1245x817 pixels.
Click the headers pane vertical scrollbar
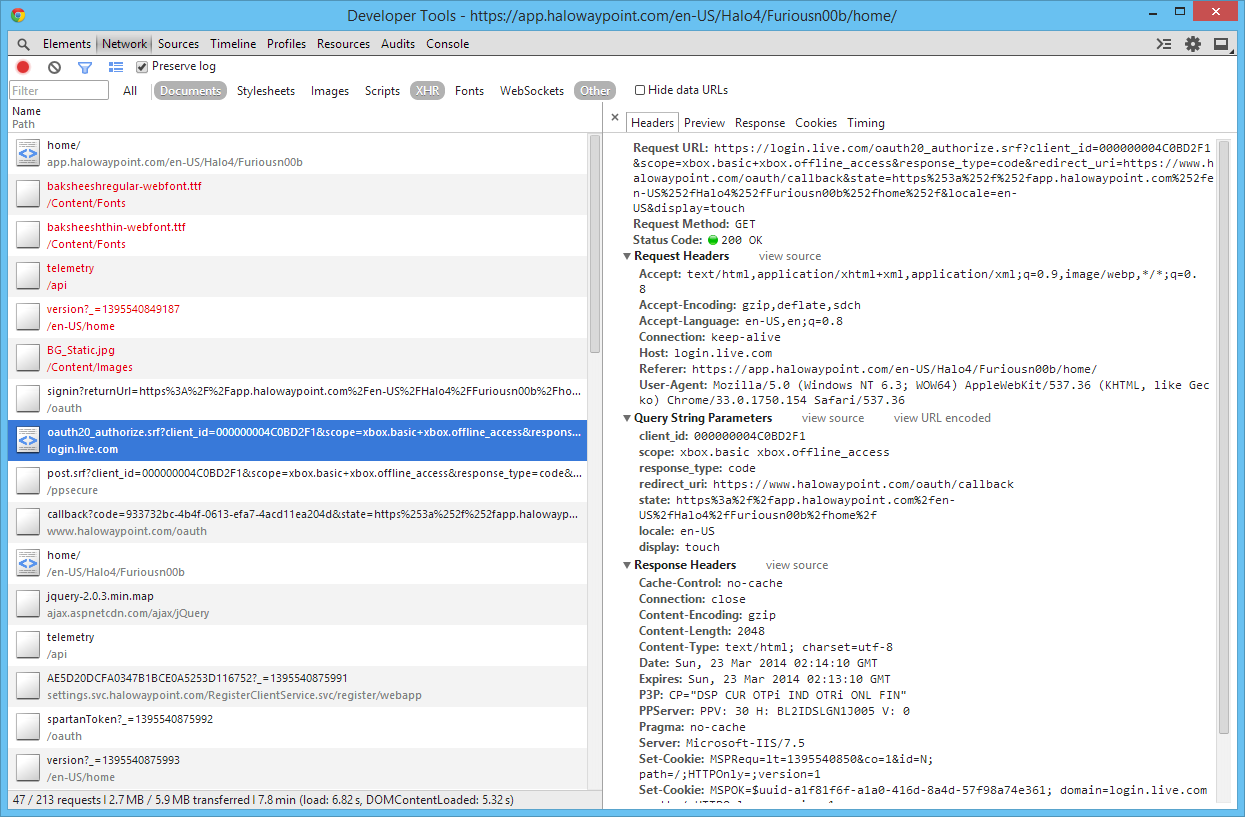point(1224,437)
